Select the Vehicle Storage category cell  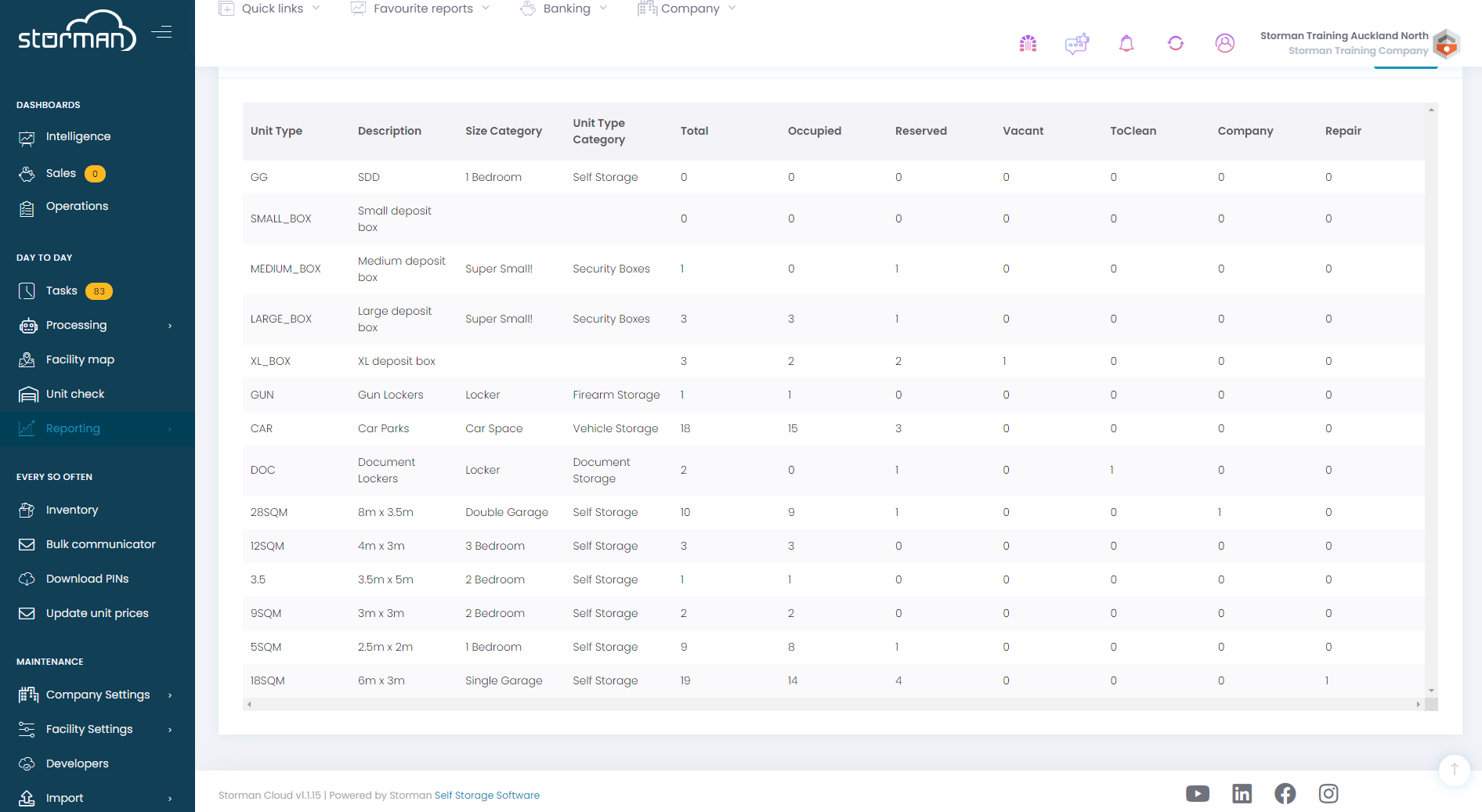(616, 429)
